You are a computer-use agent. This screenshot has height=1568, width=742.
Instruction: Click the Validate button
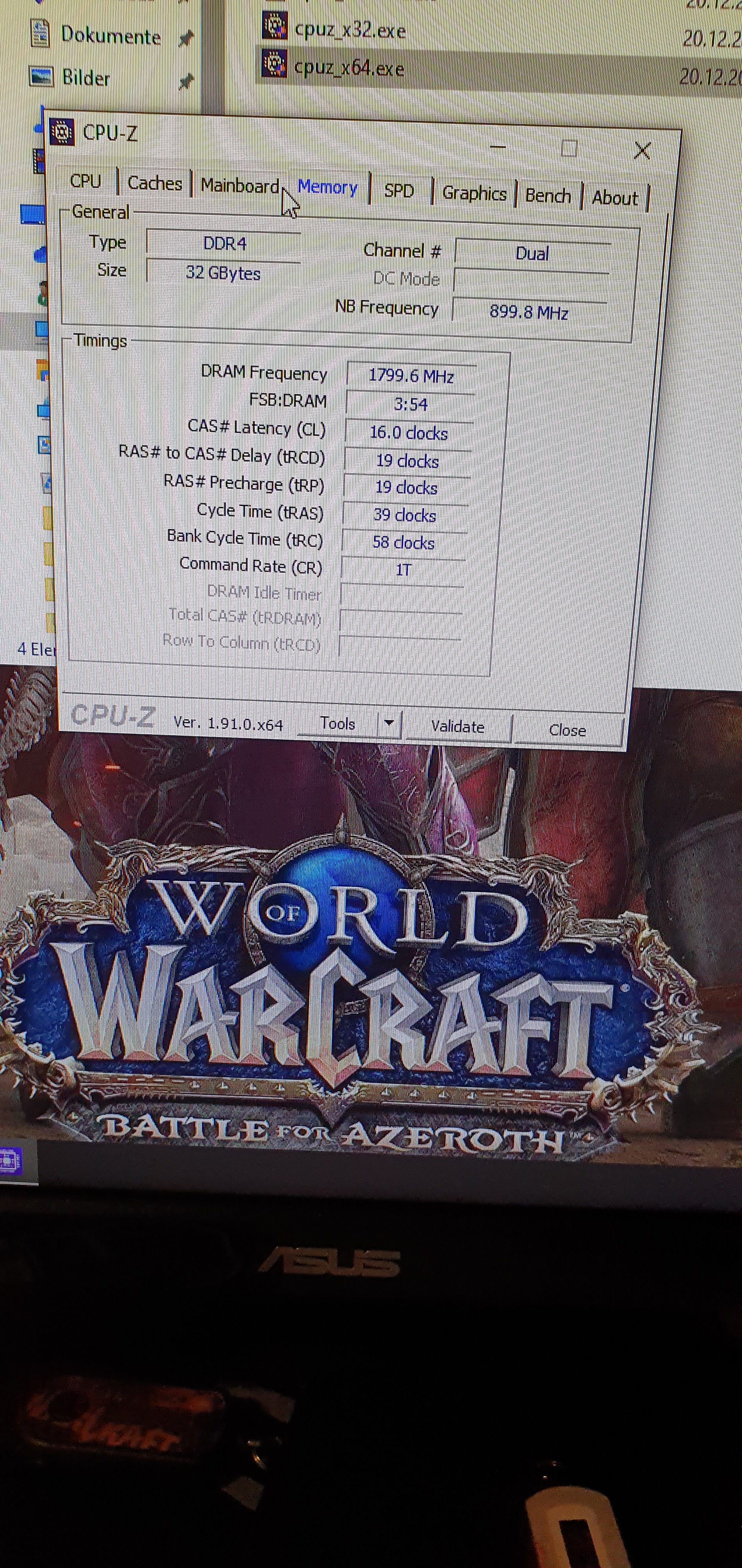click(x=458, y=726)
